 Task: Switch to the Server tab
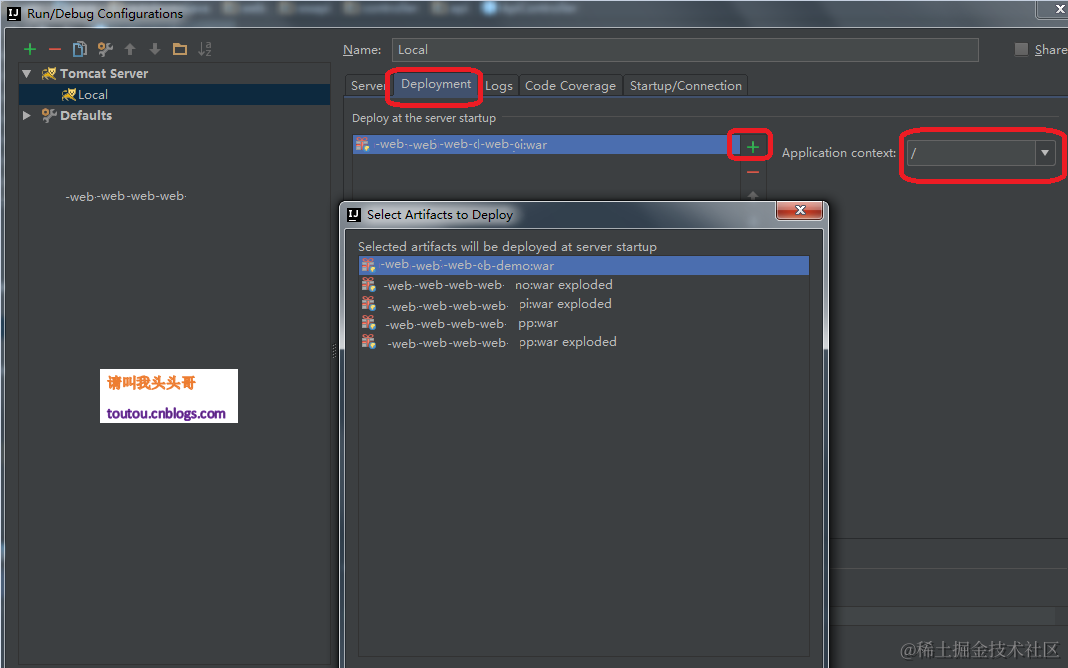click(x=366, y=86)
